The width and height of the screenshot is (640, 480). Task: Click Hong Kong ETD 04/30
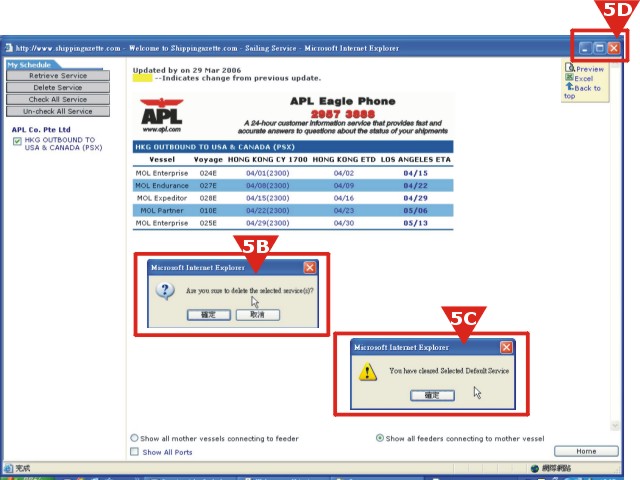tap(344, 223)
